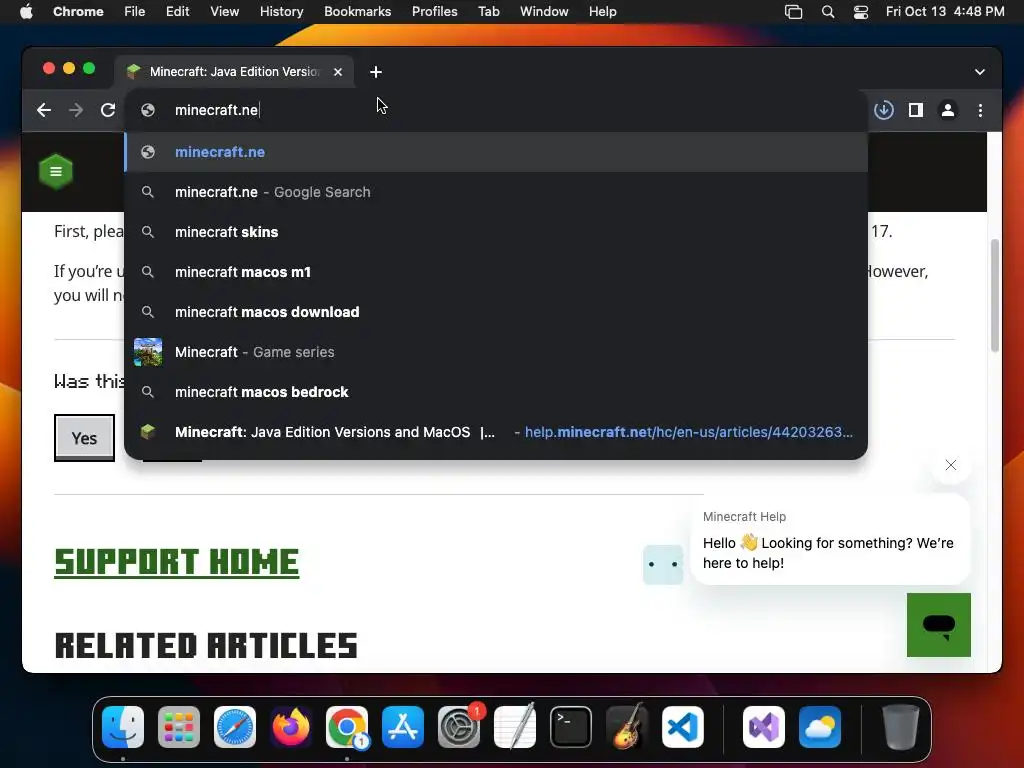Reload the current page
This screenshot has width=1024, height=768.
pyautogui.click(x=108, y=110)
